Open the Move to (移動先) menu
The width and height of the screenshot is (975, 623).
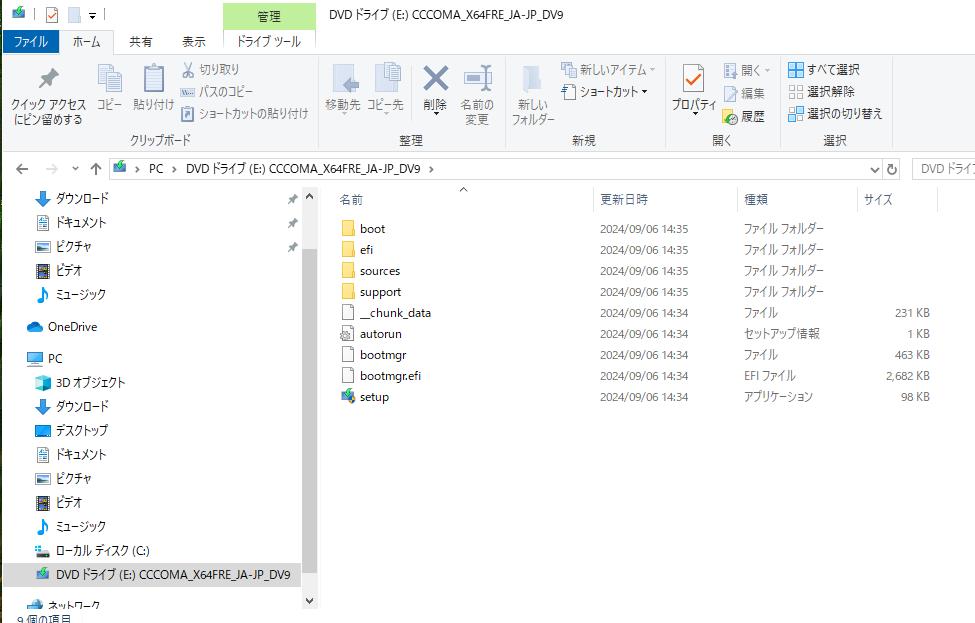pyautogui.click(x=343, y=88)
